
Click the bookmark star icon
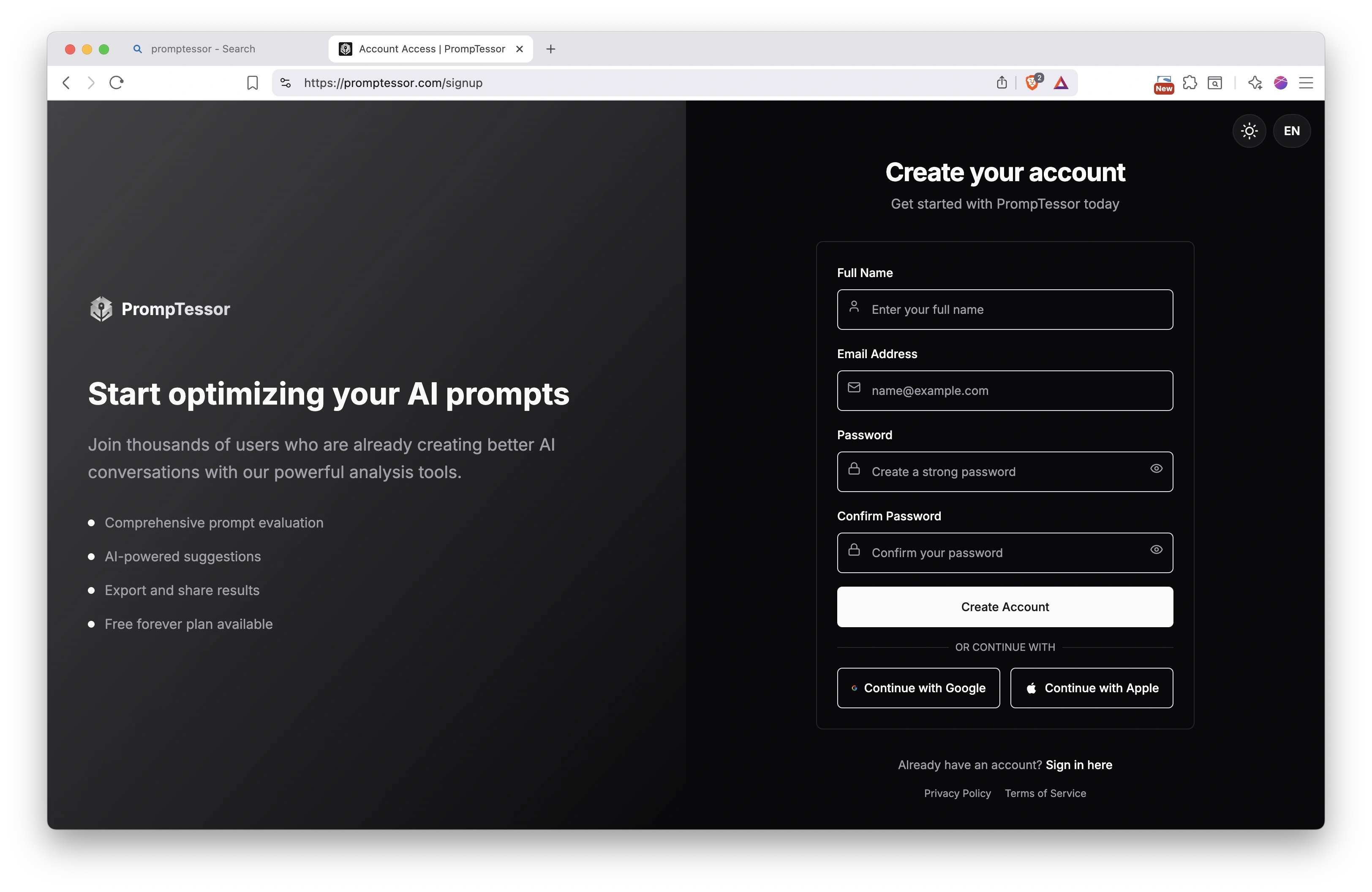point(252,82)
